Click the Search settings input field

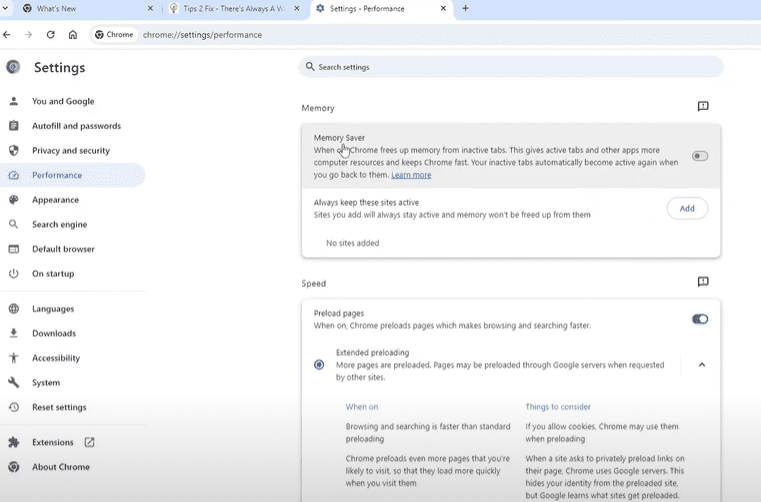pyautogui.click(x=510, y=67)
